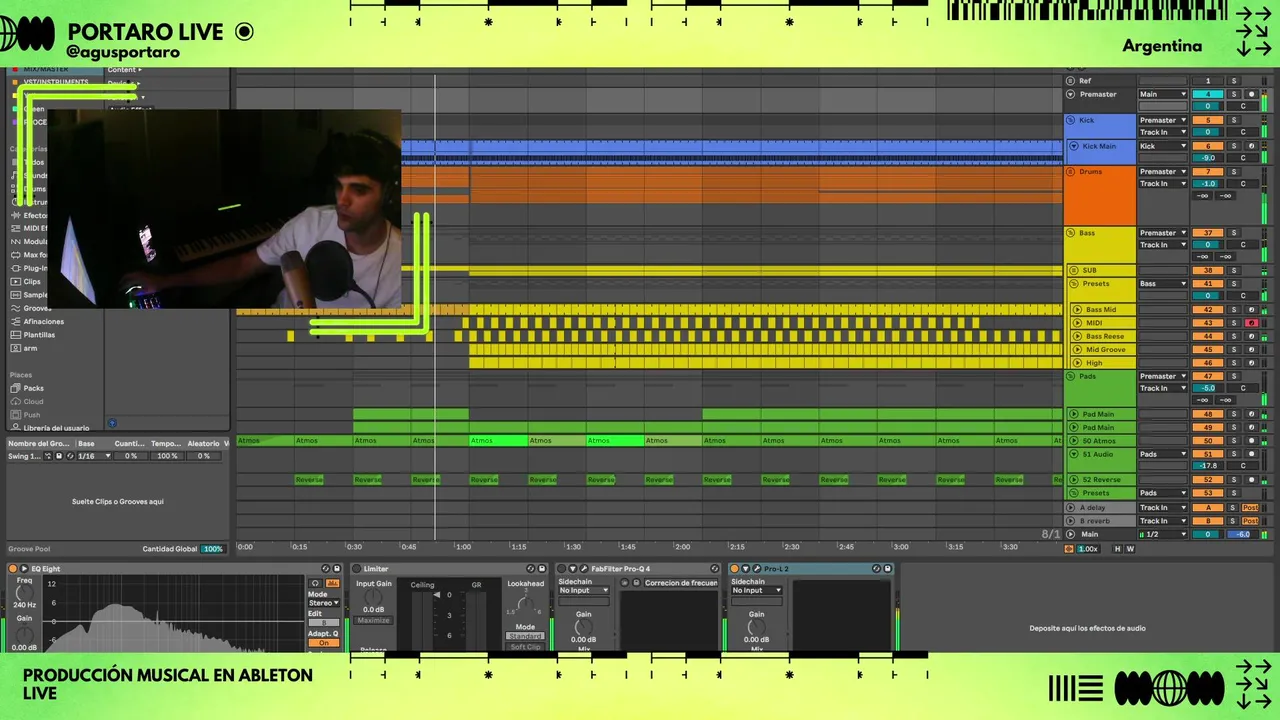Select Afinaciones category in browser
The height and width of the screenshot is (720, 1280).
point(43,321)
